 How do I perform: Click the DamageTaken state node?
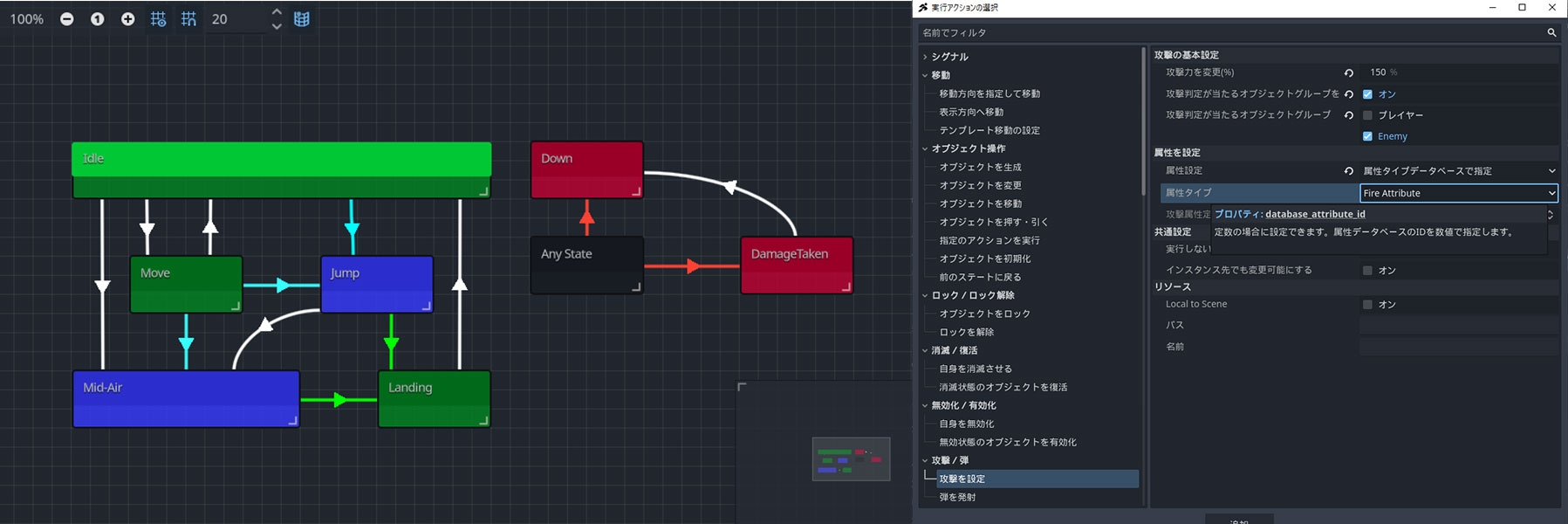click(796, 265)
